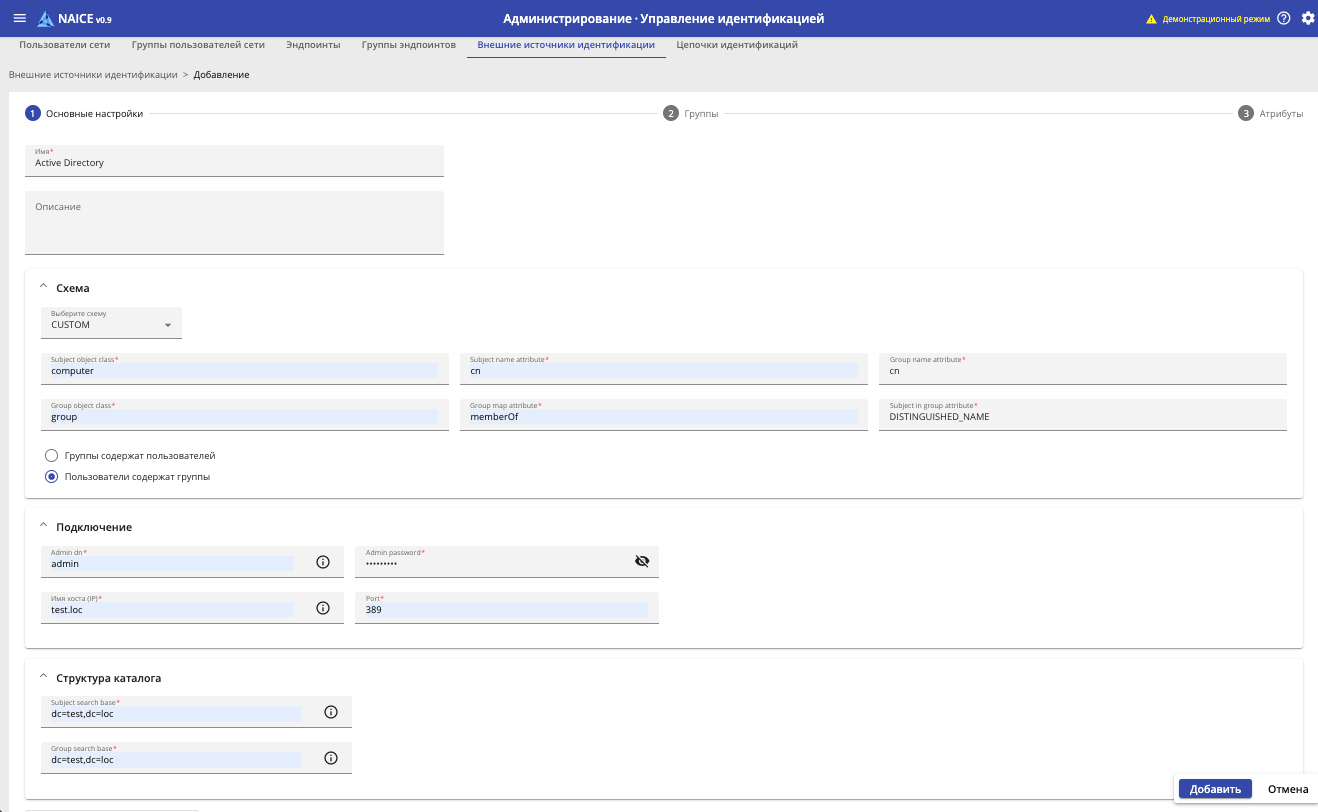Click the NAICE logo icon

coord(45,19)
